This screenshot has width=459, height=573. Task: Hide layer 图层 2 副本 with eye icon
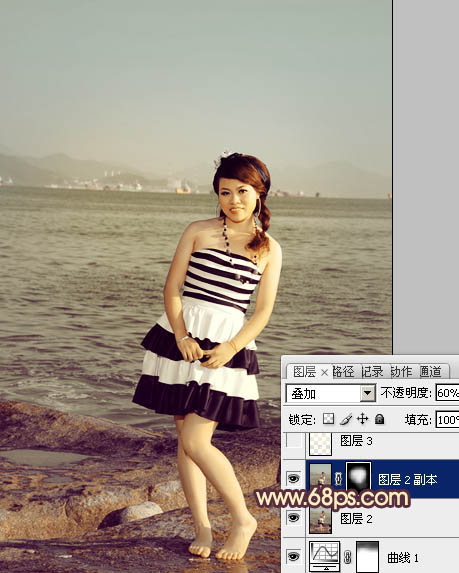293,478
